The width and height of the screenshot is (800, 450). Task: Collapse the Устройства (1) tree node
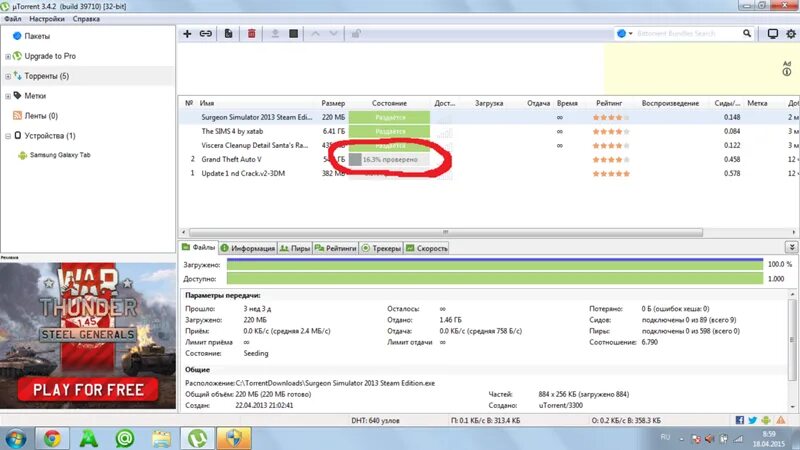8,136
